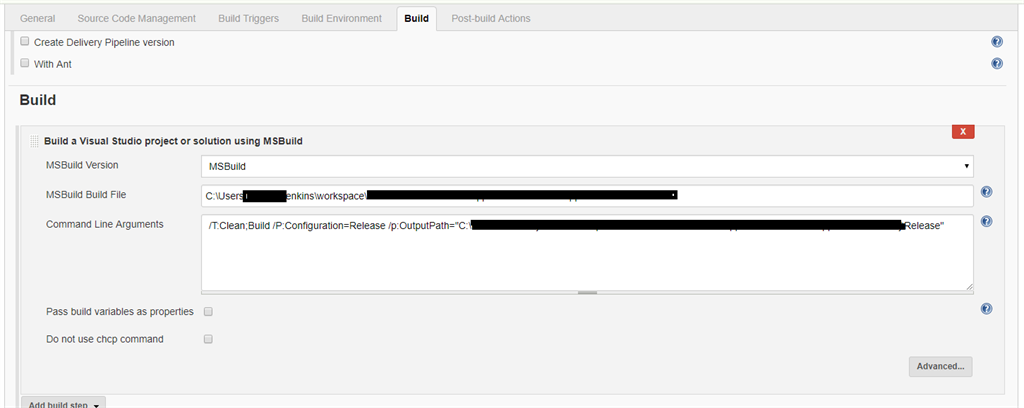Screen dimensions: 1024x408
Task: Open help for Create Delivery Pipeline version
Action: (997, 42)
